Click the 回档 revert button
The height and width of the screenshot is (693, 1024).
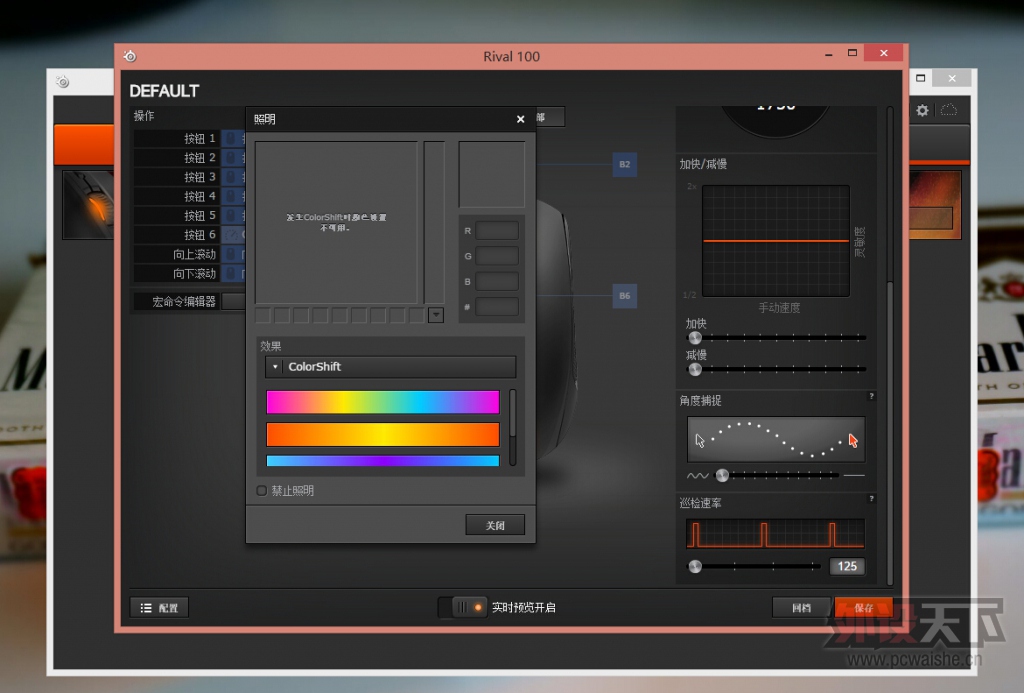pyautogui.click(x=801, y=607)
